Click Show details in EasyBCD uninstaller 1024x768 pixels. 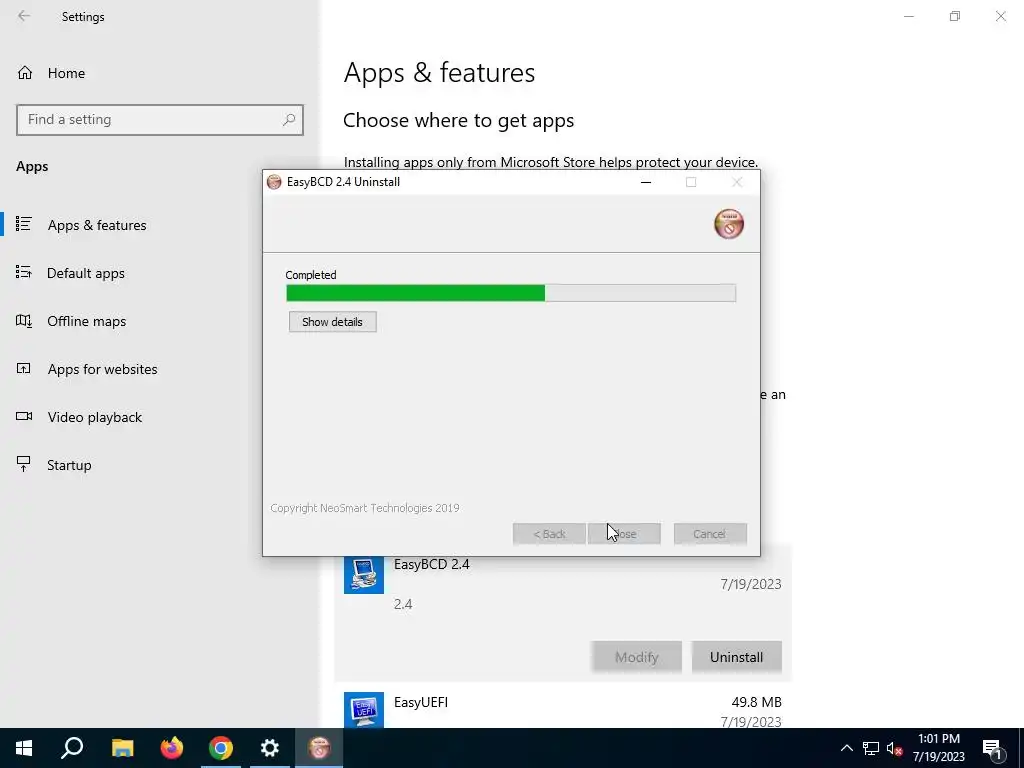pyautogui.click(x=332, y=322)
